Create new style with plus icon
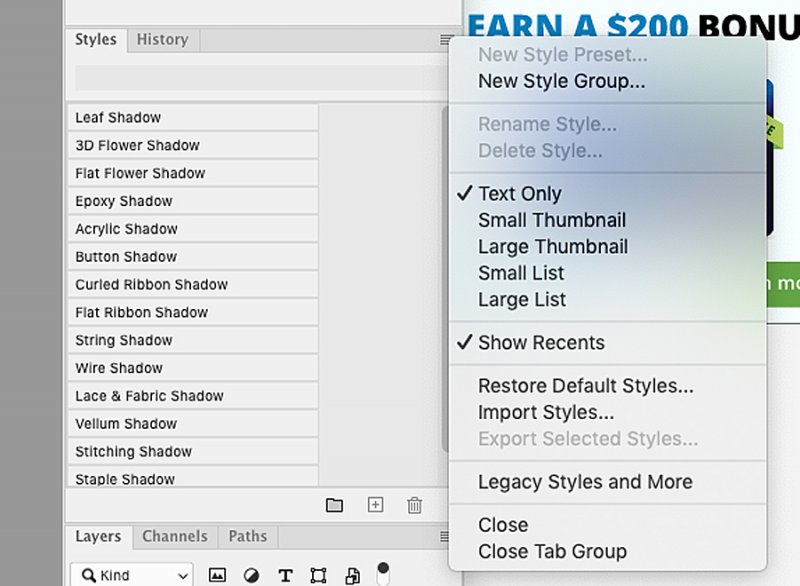Screen dimensions: 800x586 376,505
